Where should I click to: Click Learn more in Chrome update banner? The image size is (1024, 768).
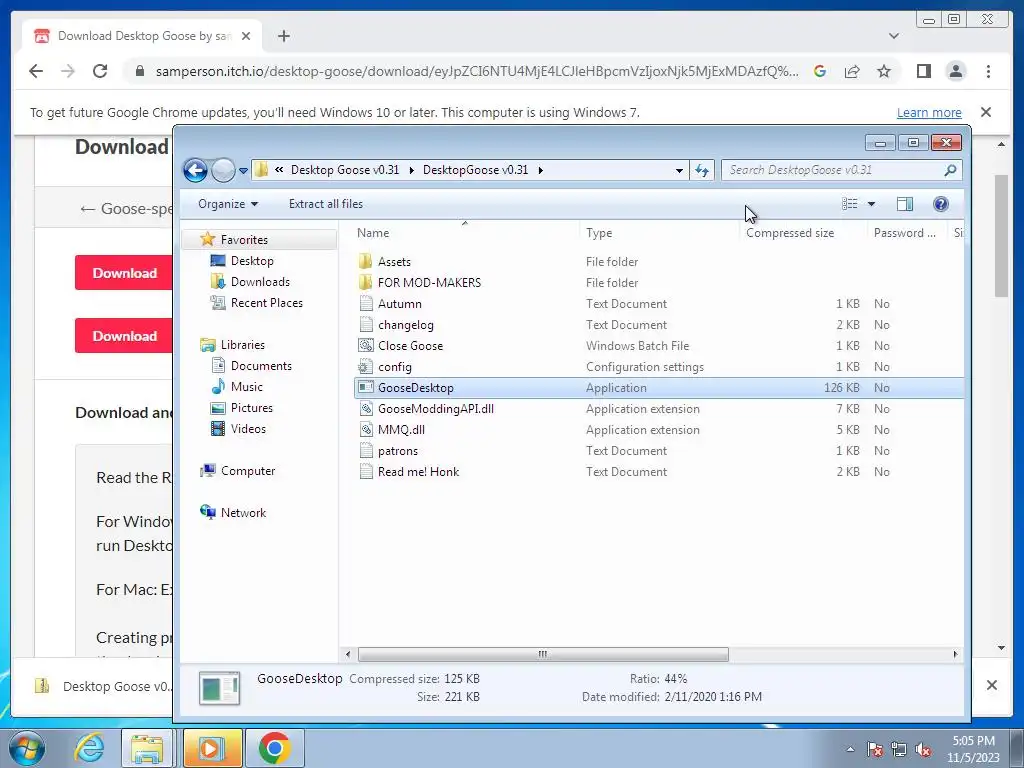click(x=929, y=113)
